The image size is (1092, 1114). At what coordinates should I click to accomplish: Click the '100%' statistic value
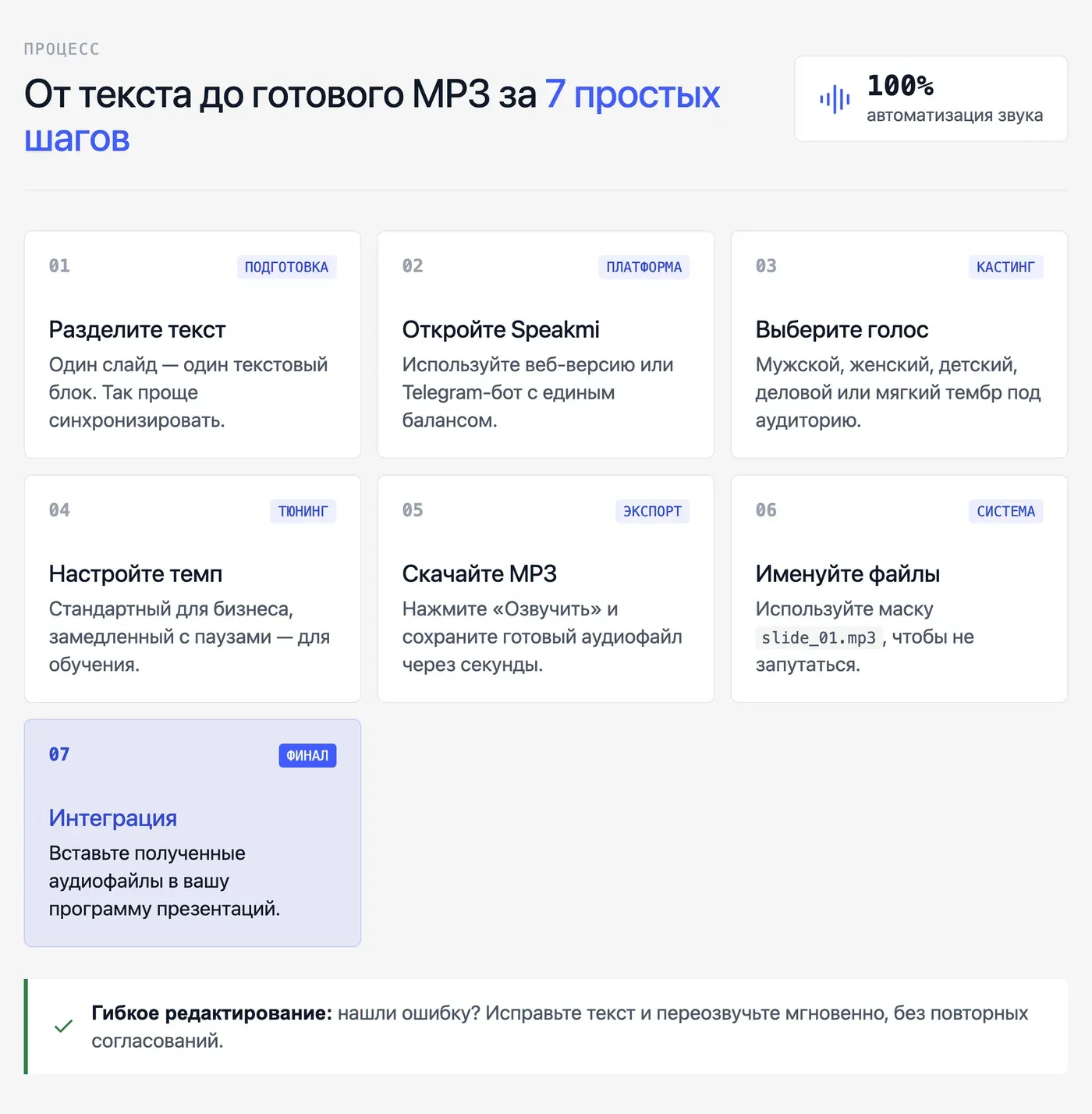(x=900, y=85)
